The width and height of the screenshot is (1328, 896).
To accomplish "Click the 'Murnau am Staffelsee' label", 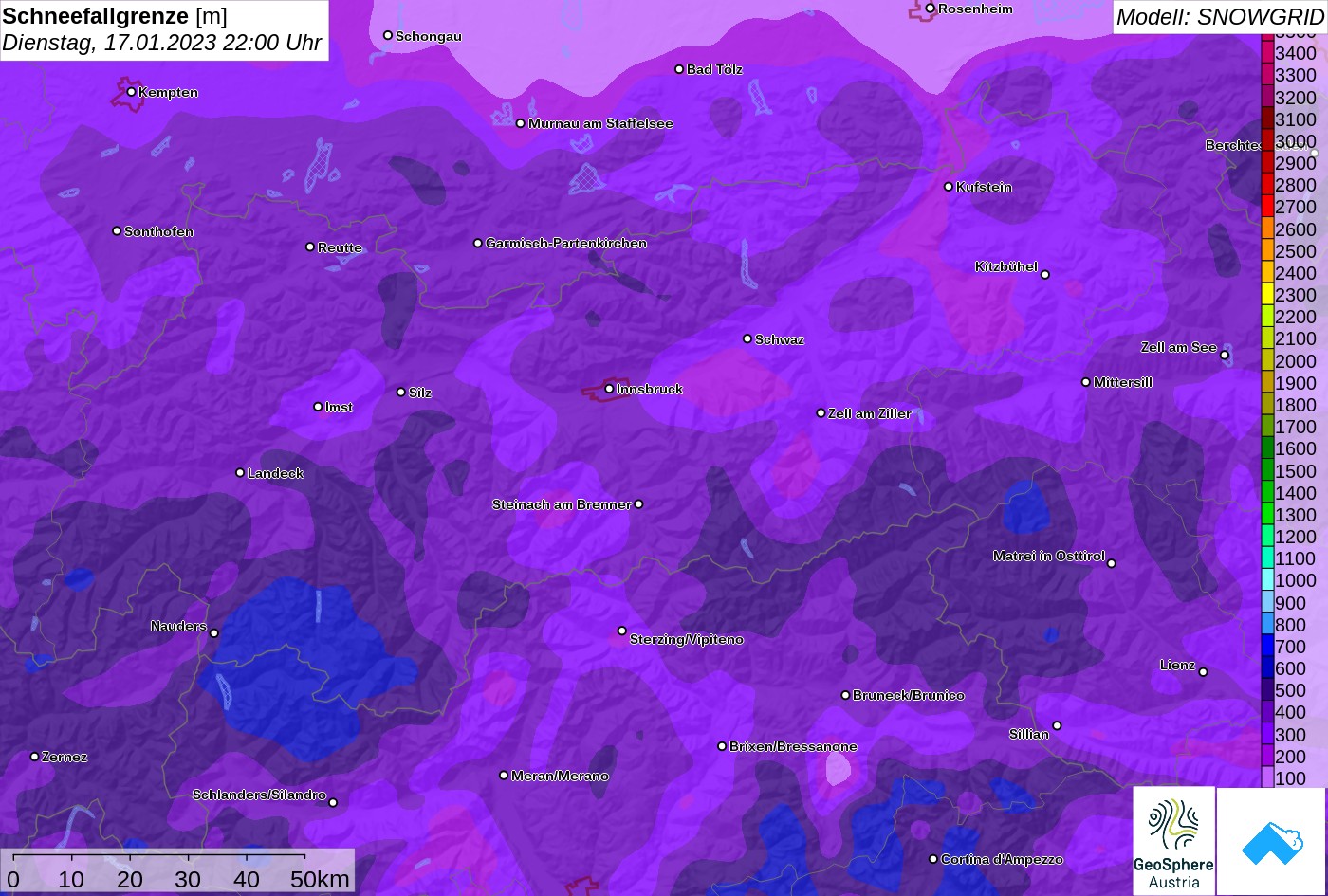I will pos(600,123).
